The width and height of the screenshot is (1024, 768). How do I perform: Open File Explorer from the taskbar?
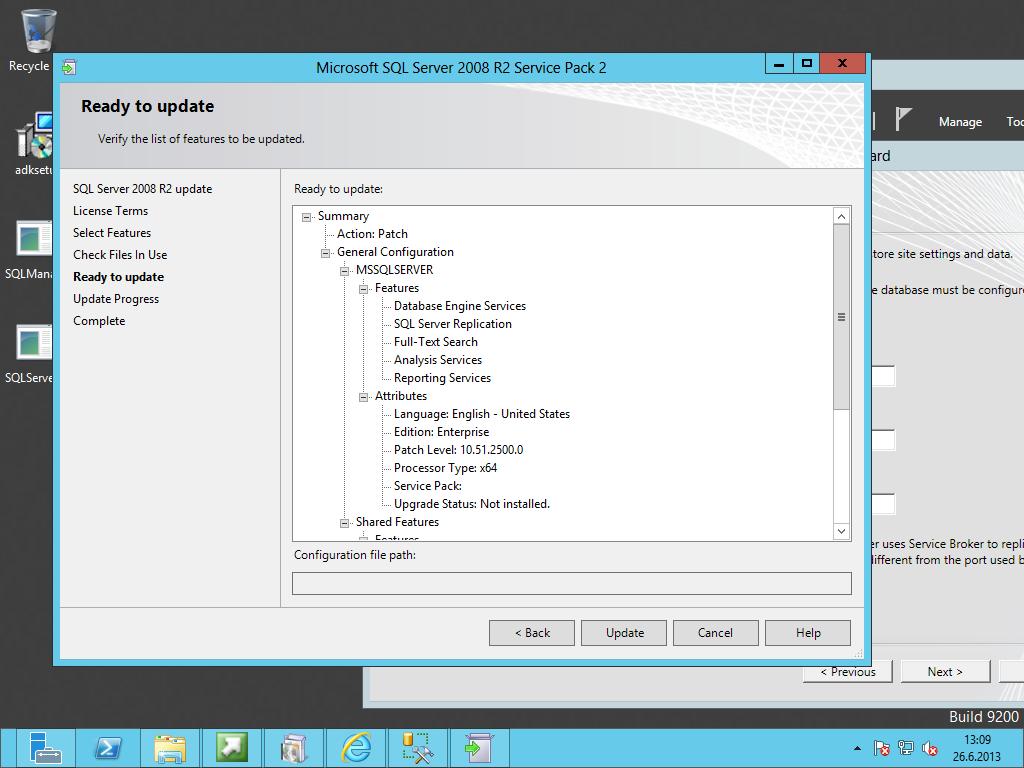[170, 748]
